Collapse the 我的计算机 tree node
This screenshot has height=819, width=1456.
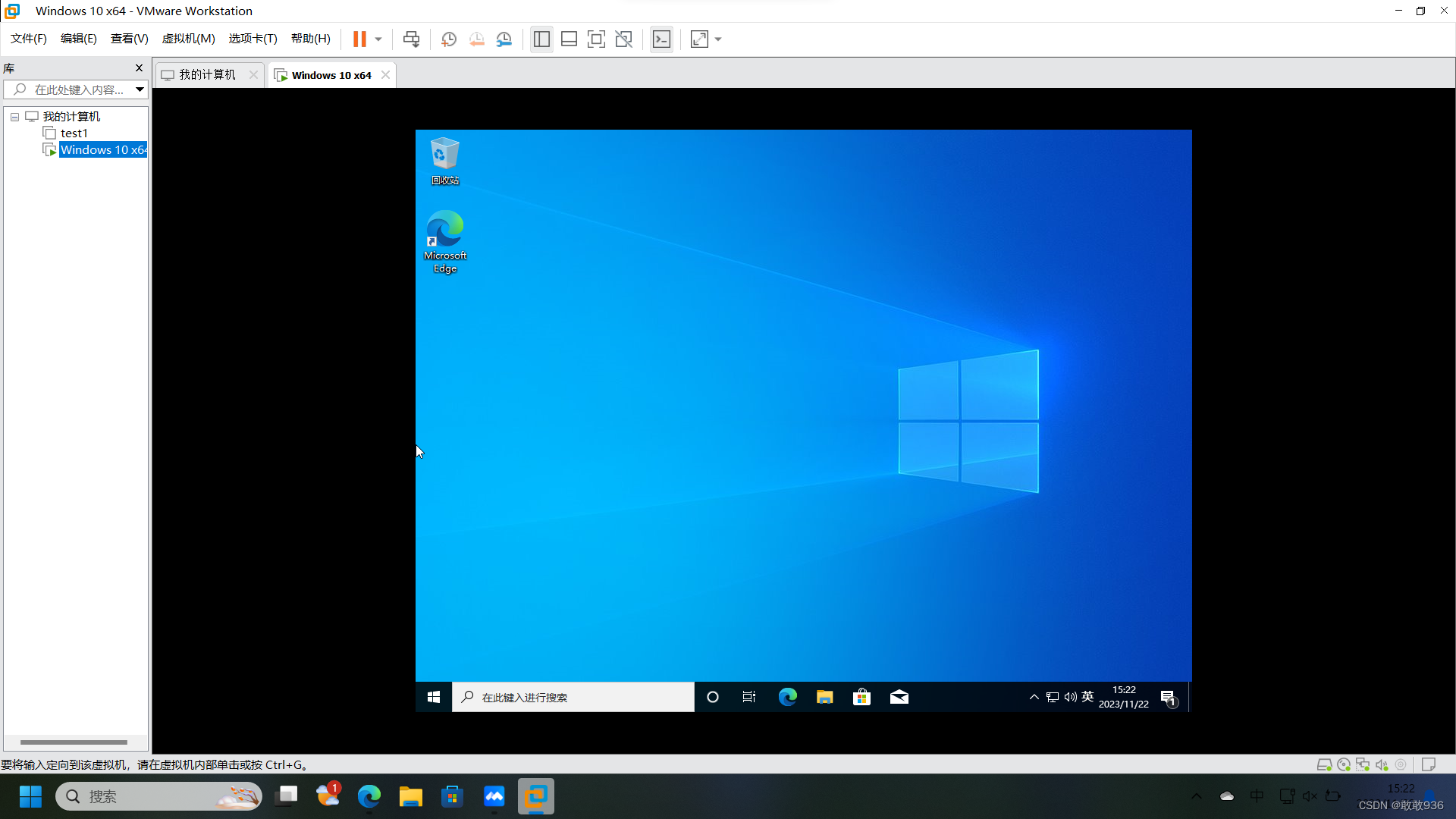point(14,116)
